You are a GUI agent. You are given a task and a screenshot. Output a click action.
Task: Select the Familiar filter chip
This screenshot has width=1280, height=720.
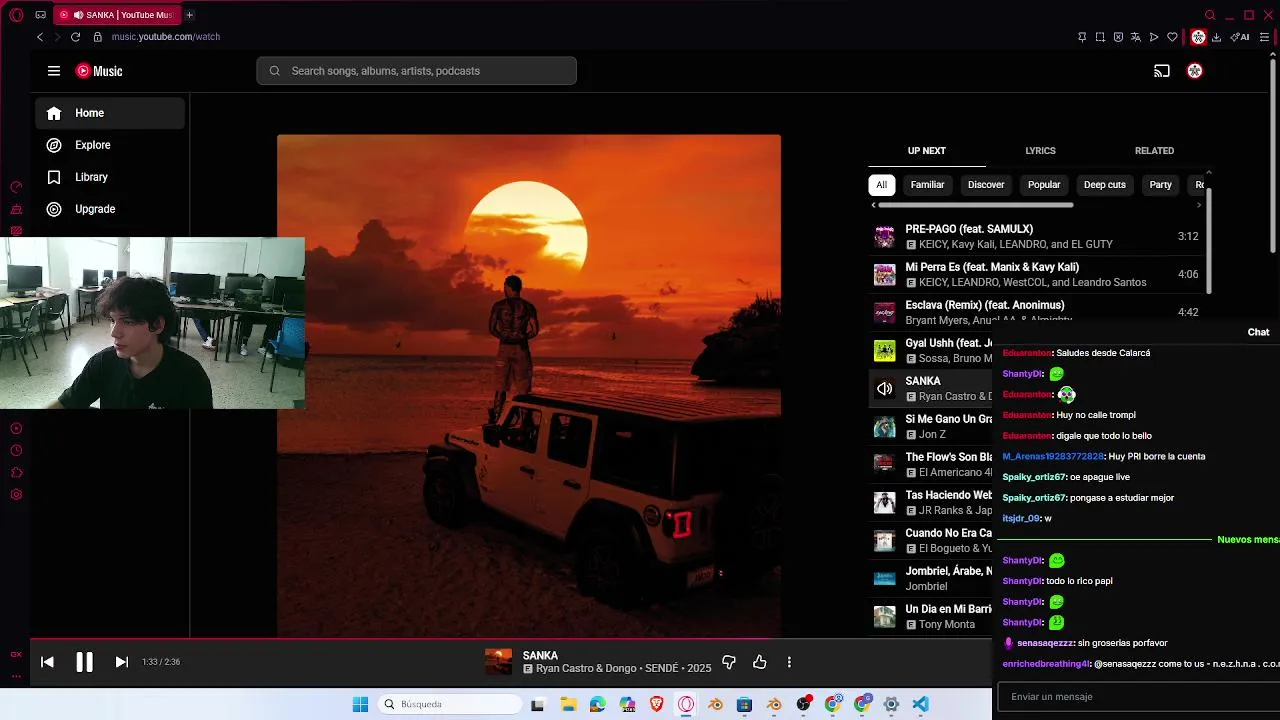927,185
